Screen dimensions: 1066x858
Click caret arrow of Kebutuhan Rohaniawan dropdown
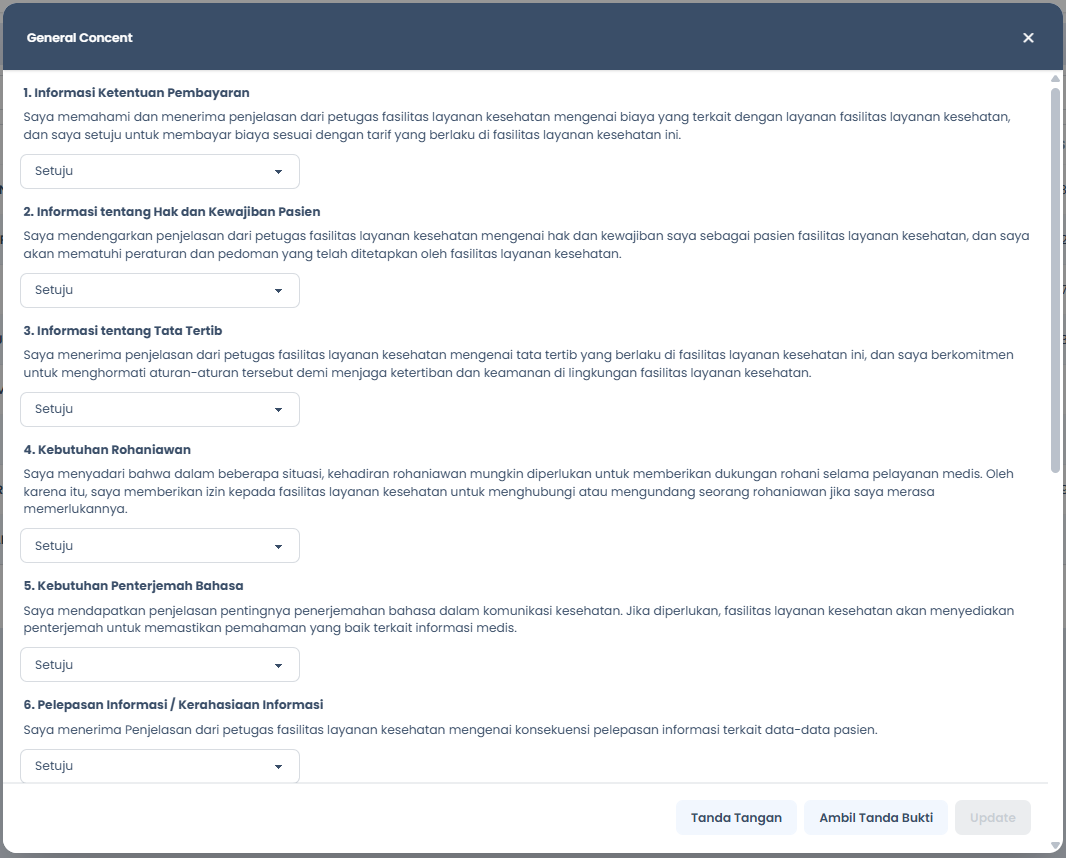(x=278, y=547)
